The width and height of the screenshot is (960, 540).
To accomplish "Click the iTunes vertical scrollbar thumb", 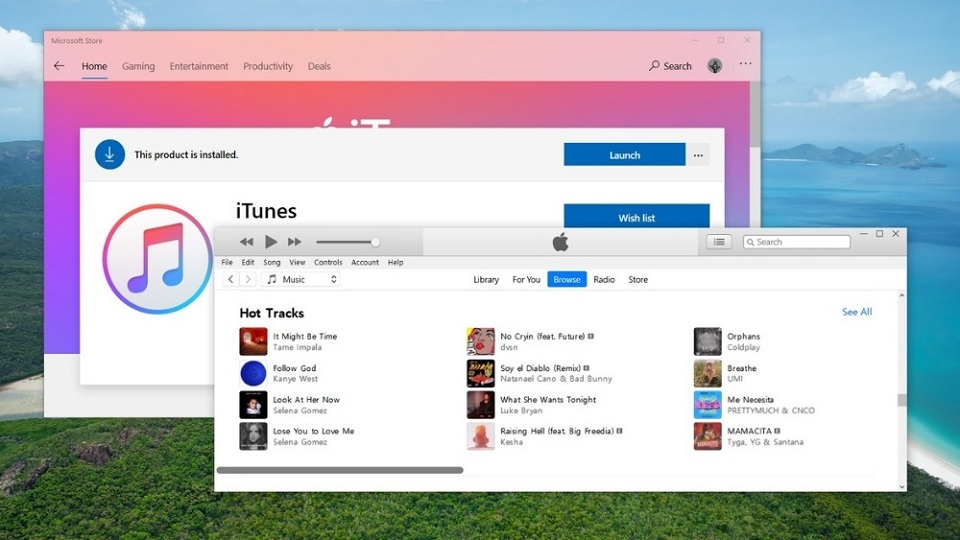I will tap(901, 400).
